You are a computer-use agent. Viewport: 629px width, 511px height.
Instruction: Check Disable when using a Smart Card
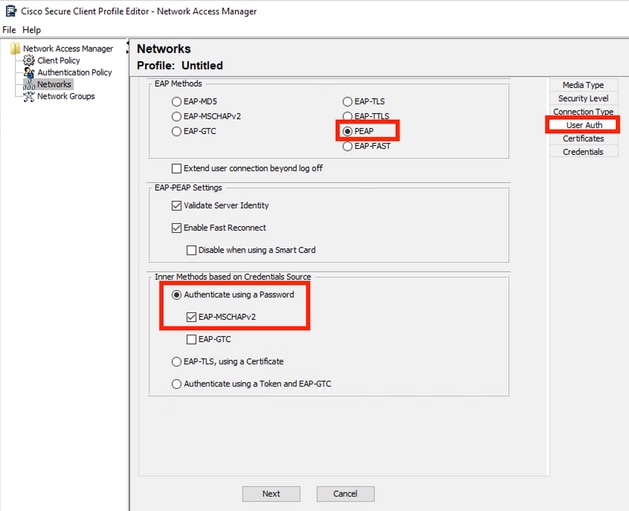click(191, 250)
